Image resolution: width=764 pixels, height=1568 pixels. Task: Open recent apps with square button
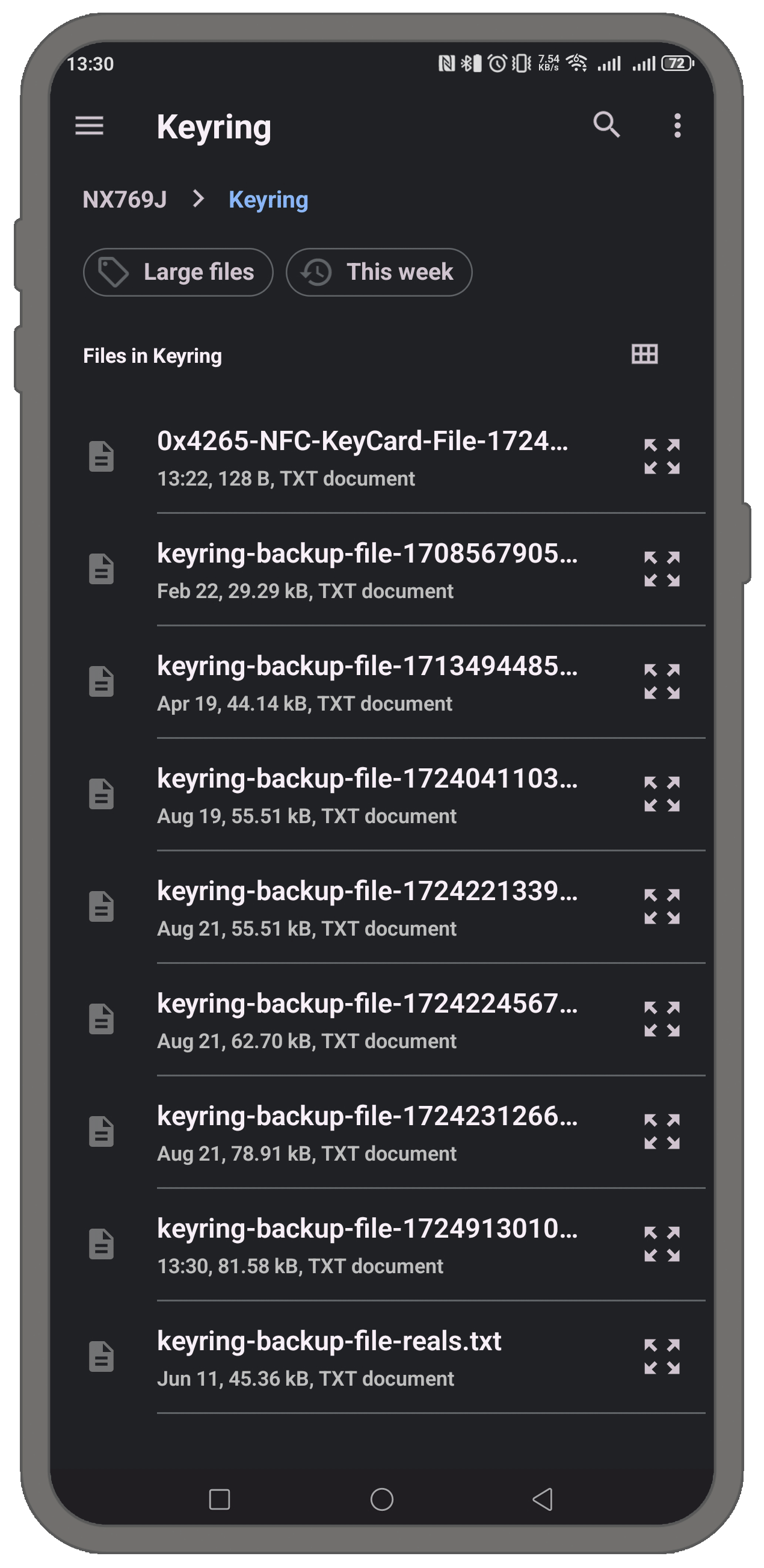(219, 1499)
